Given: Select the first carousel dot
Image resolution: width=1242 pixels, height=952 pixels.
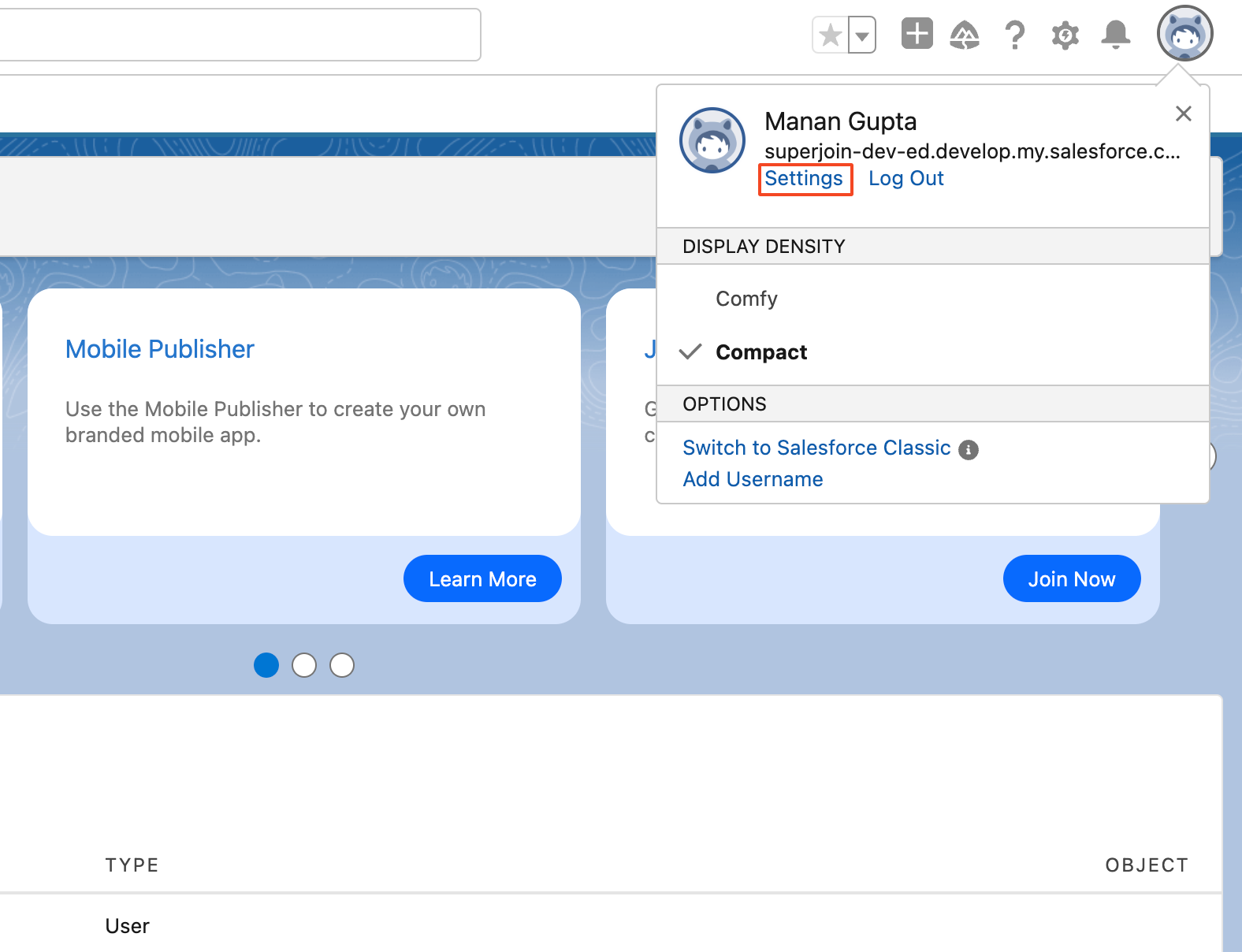Looking at the screenshot, I should [x=266, y=665].
